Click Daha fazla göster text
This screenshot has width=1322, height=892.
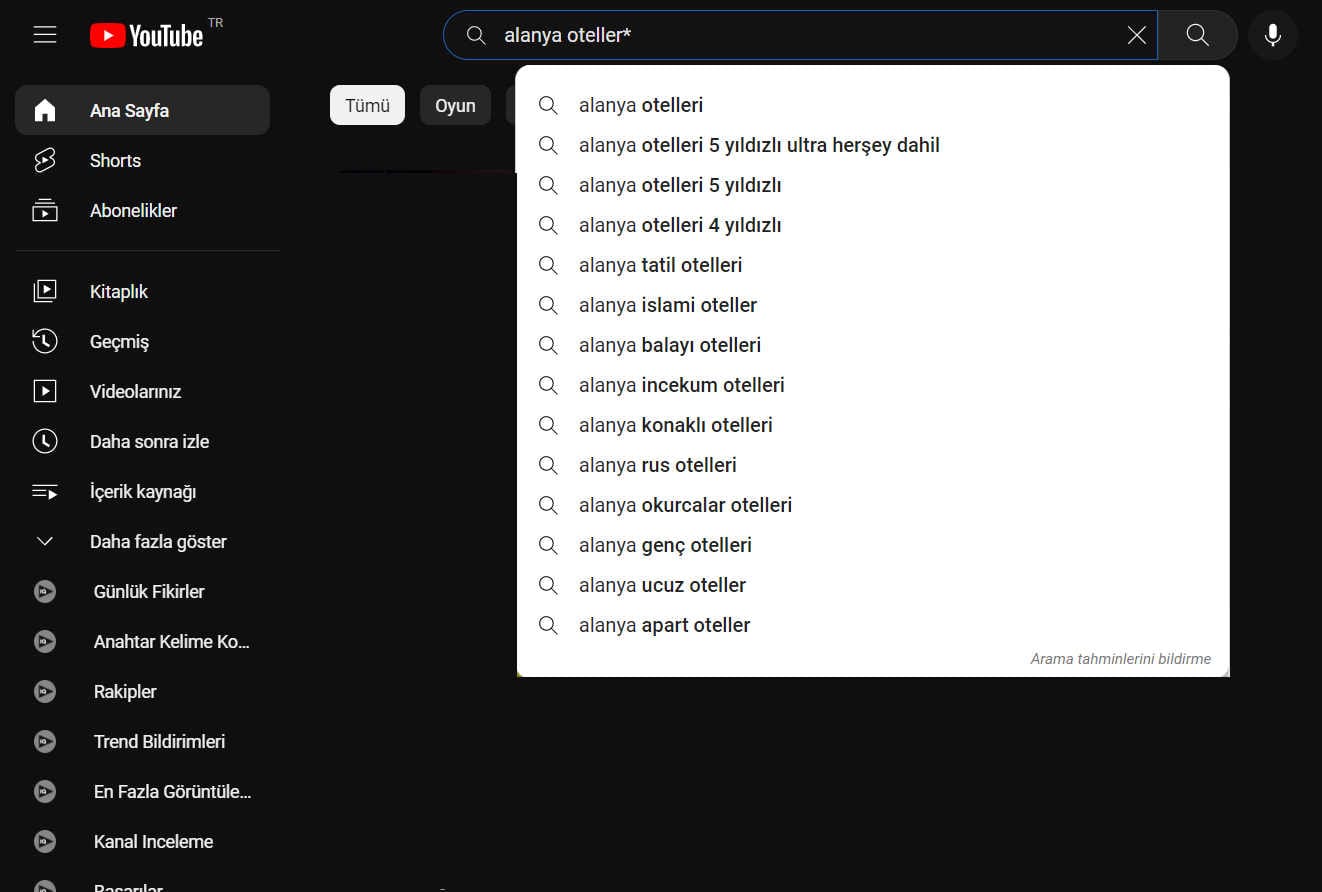(158, 542)
